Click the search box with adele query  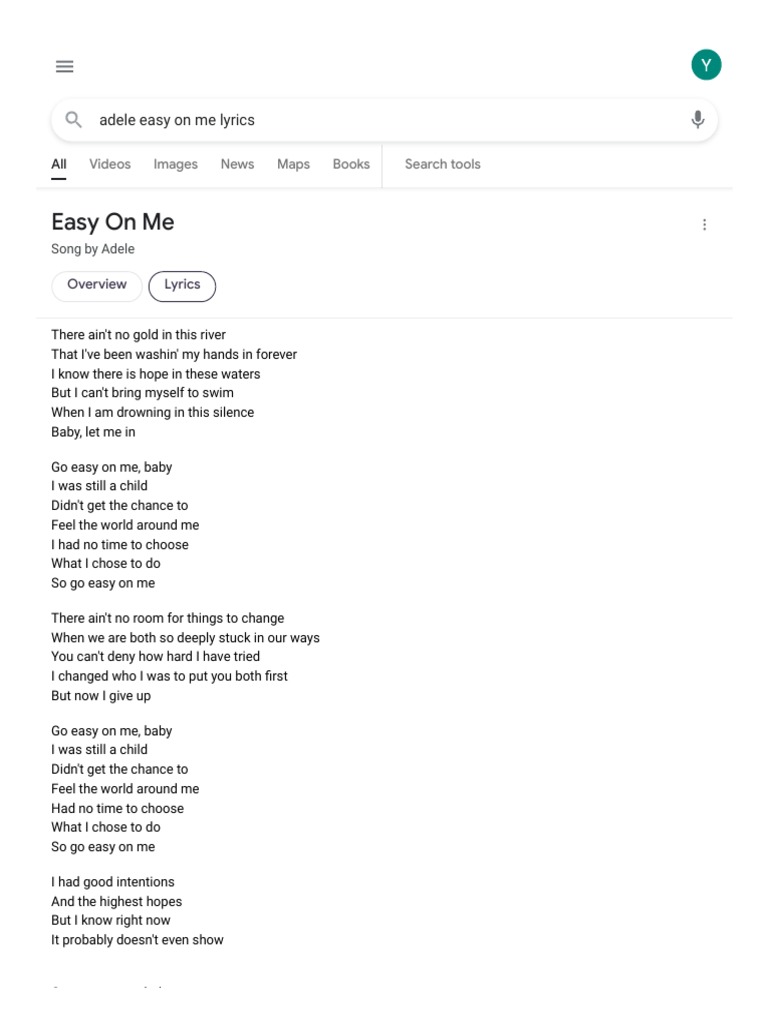380,120
